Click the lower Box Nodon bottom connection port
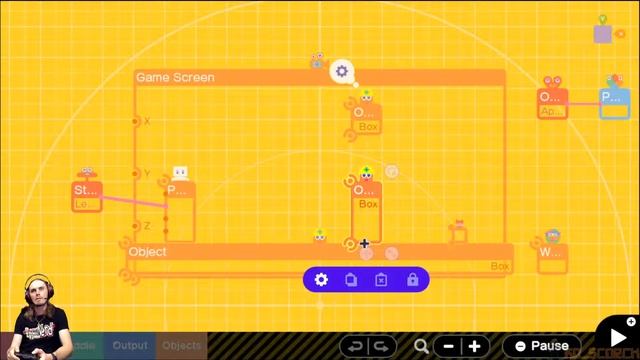This screenshot has height=360, width=640. 350,244
